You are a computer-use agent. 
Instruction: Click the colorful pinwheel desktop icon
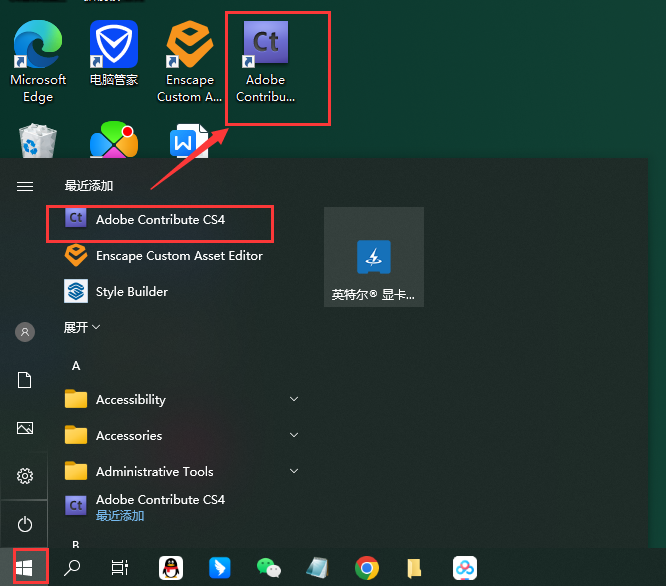(x=114, y=140)
